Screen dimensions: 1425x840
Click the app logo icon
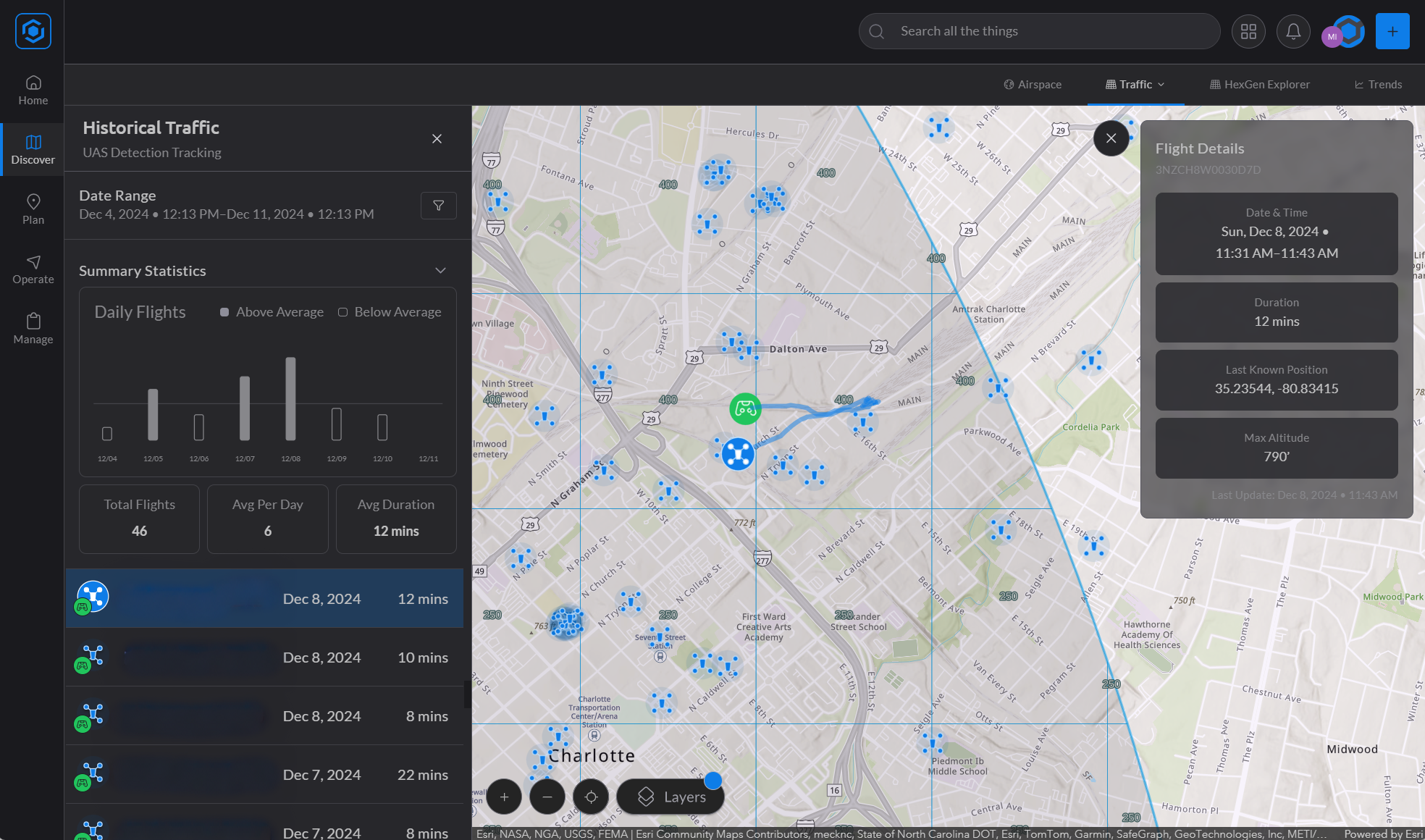(x=33, y=31)
